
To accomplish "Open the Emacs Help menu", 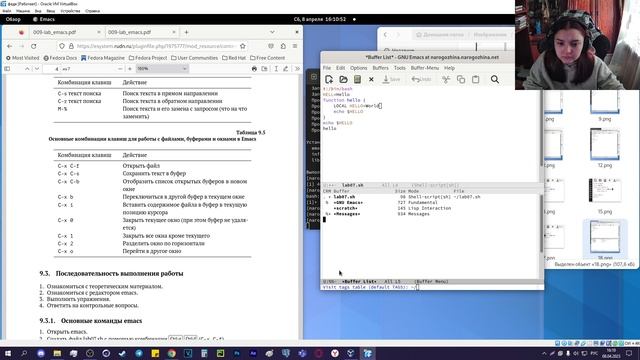I will [x=449, y=68].
